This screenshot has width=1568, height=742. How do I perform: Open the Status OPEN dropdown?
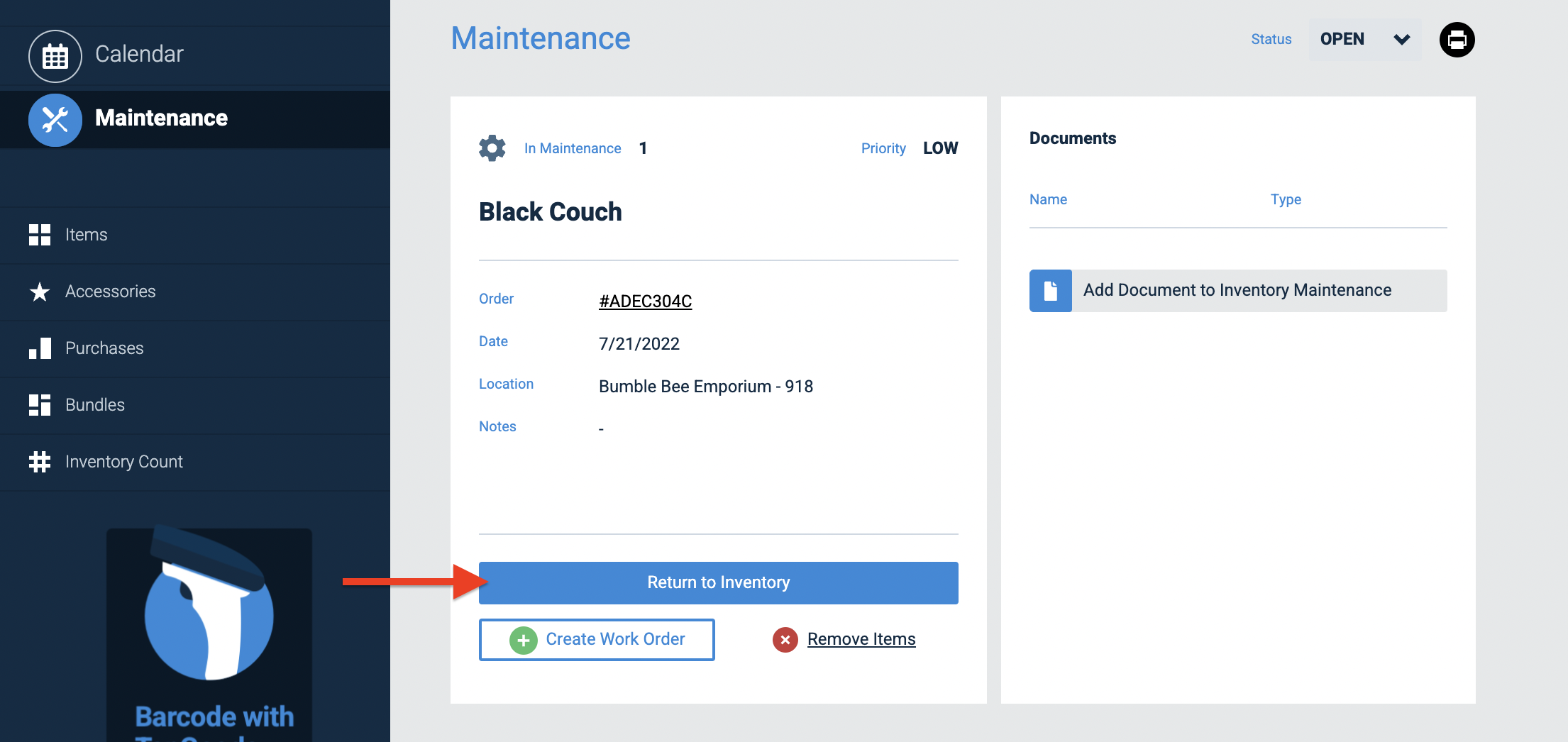point(1364,39)
